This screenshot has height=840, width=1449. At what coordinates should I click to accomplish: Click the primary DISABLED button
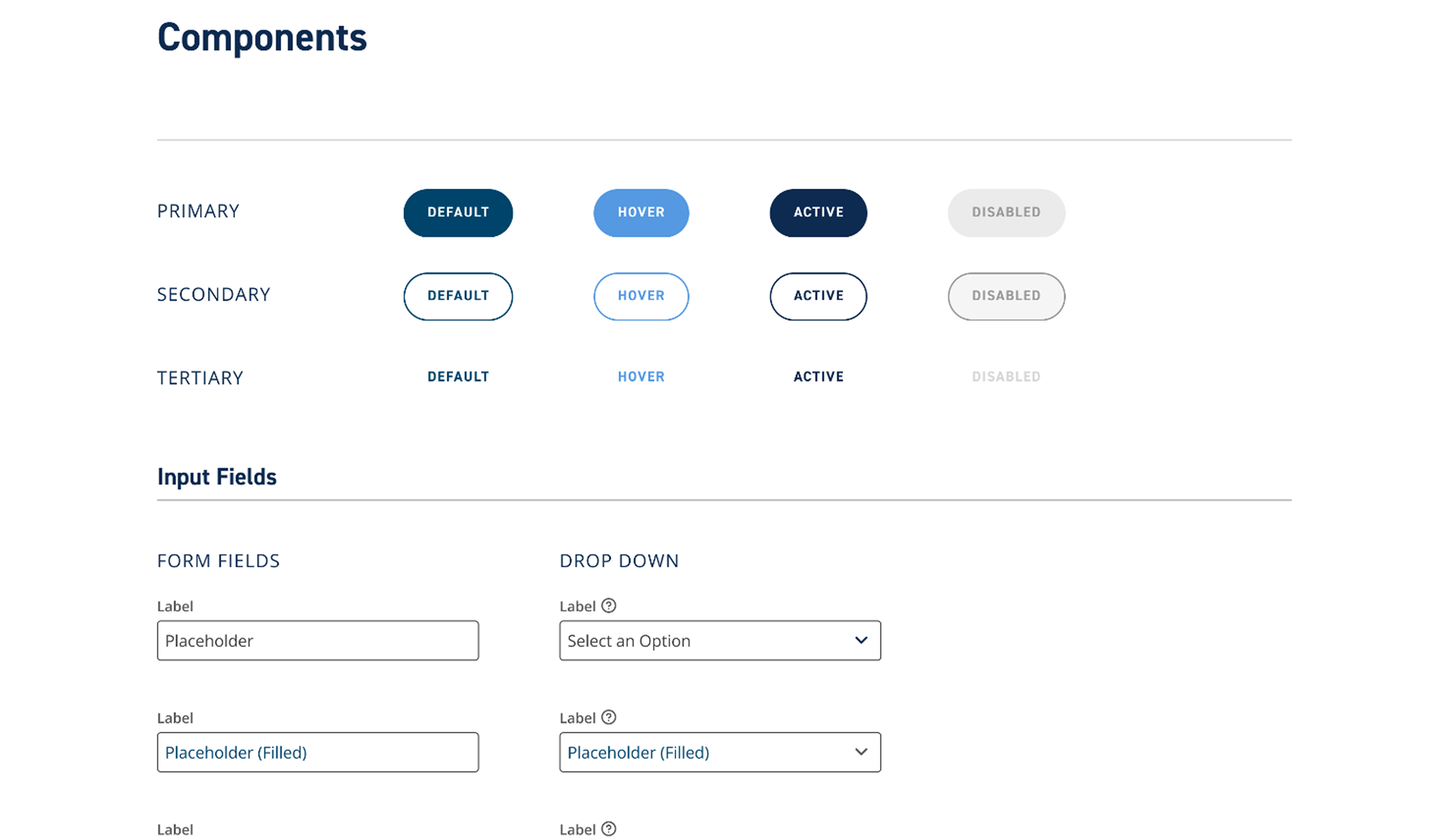click(1006, 212)
